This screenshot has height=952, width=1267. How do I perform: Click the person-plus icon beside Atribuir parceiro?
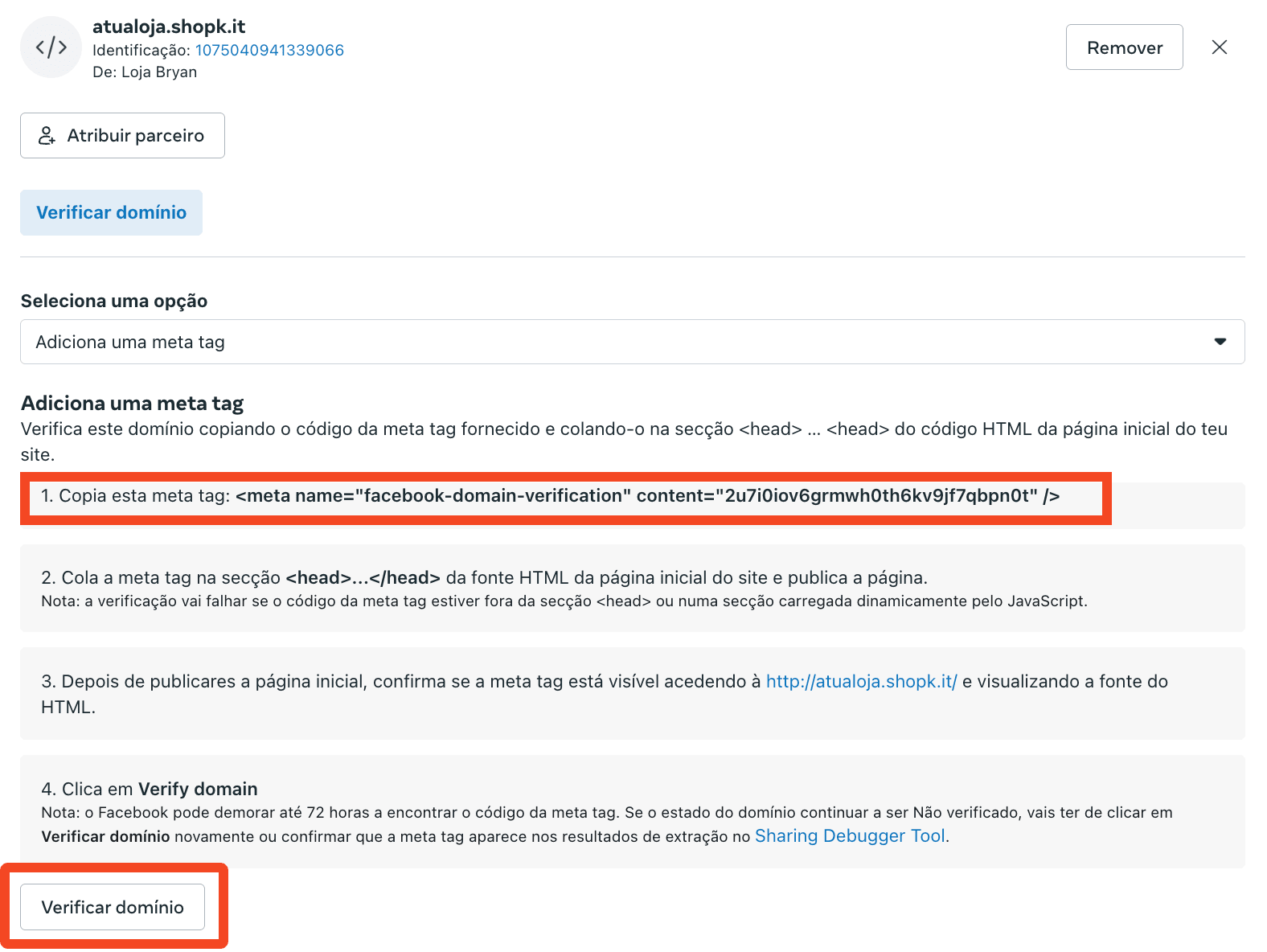coord(47,136)
